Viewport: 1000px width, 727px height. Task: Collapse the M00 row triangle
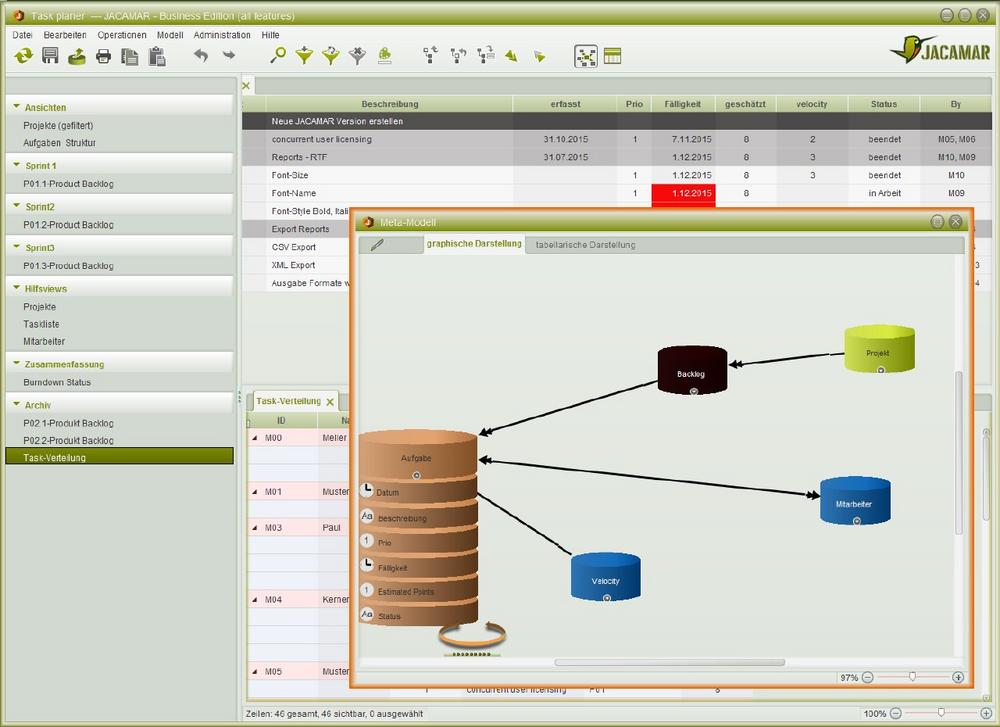click(255, 438)
